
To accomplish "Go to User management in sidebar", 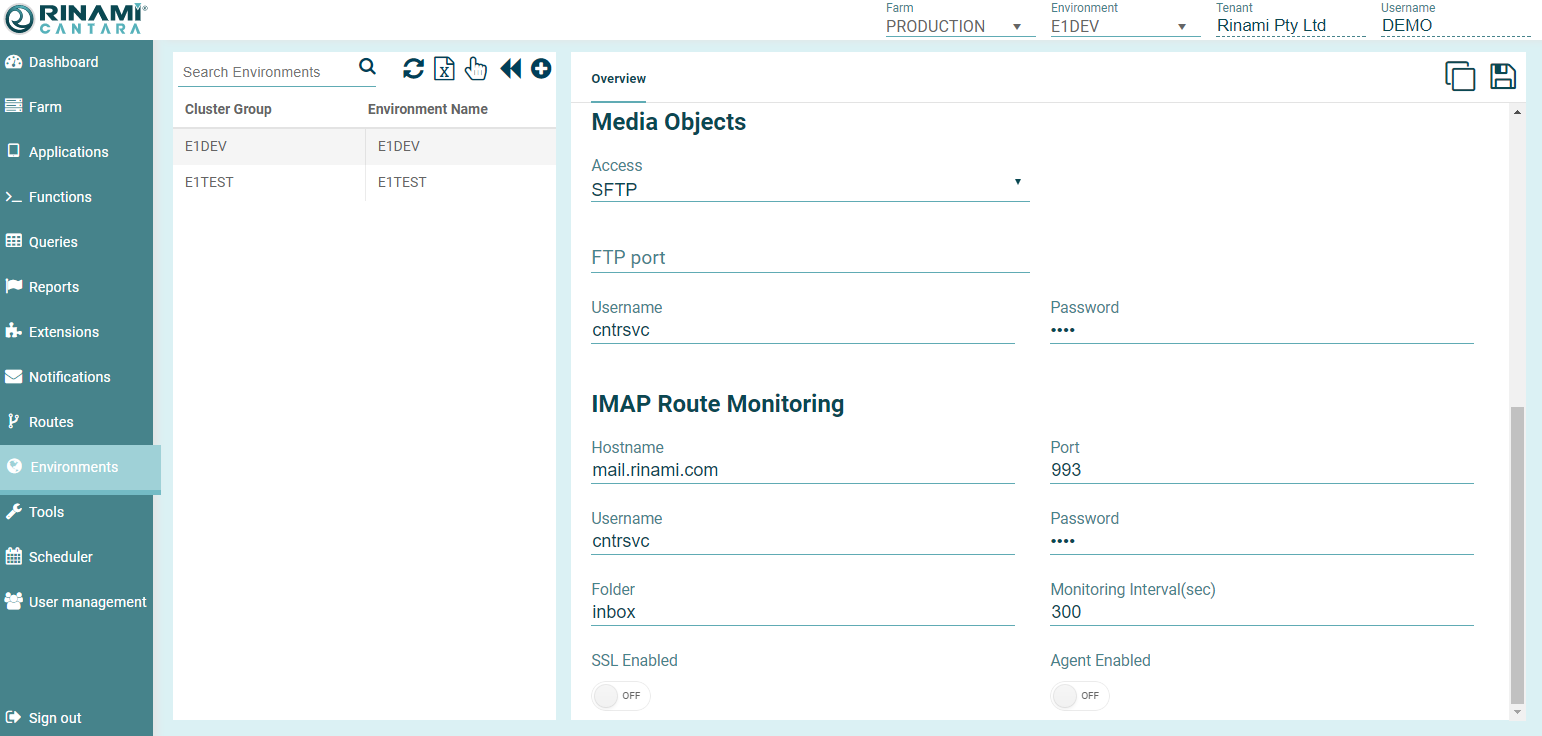I will point(87,602).
